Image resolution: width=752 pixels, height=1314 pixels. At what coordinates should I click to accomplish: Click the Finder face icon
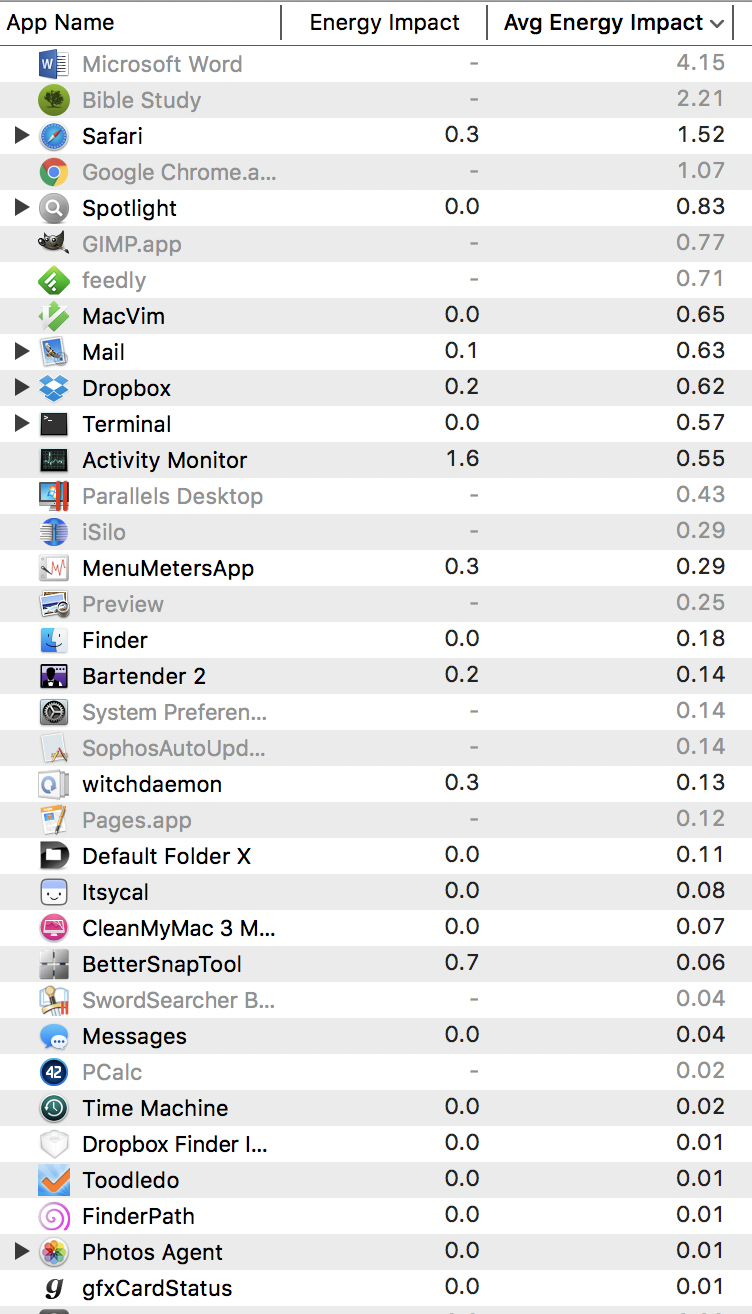(53, 641)
